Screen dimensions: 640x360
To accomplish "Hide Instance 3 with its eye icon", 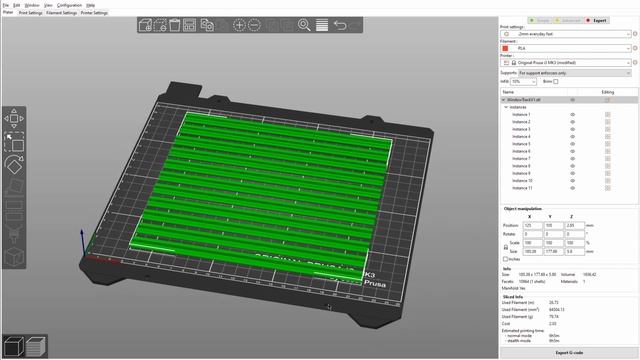I will click(x=572, y=129).
